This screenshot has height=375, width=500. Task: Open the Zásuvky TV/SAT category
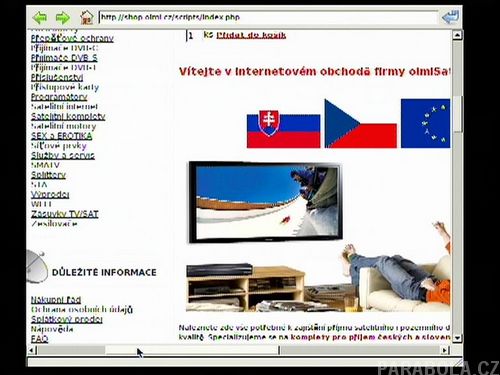[x=65, y=214]
